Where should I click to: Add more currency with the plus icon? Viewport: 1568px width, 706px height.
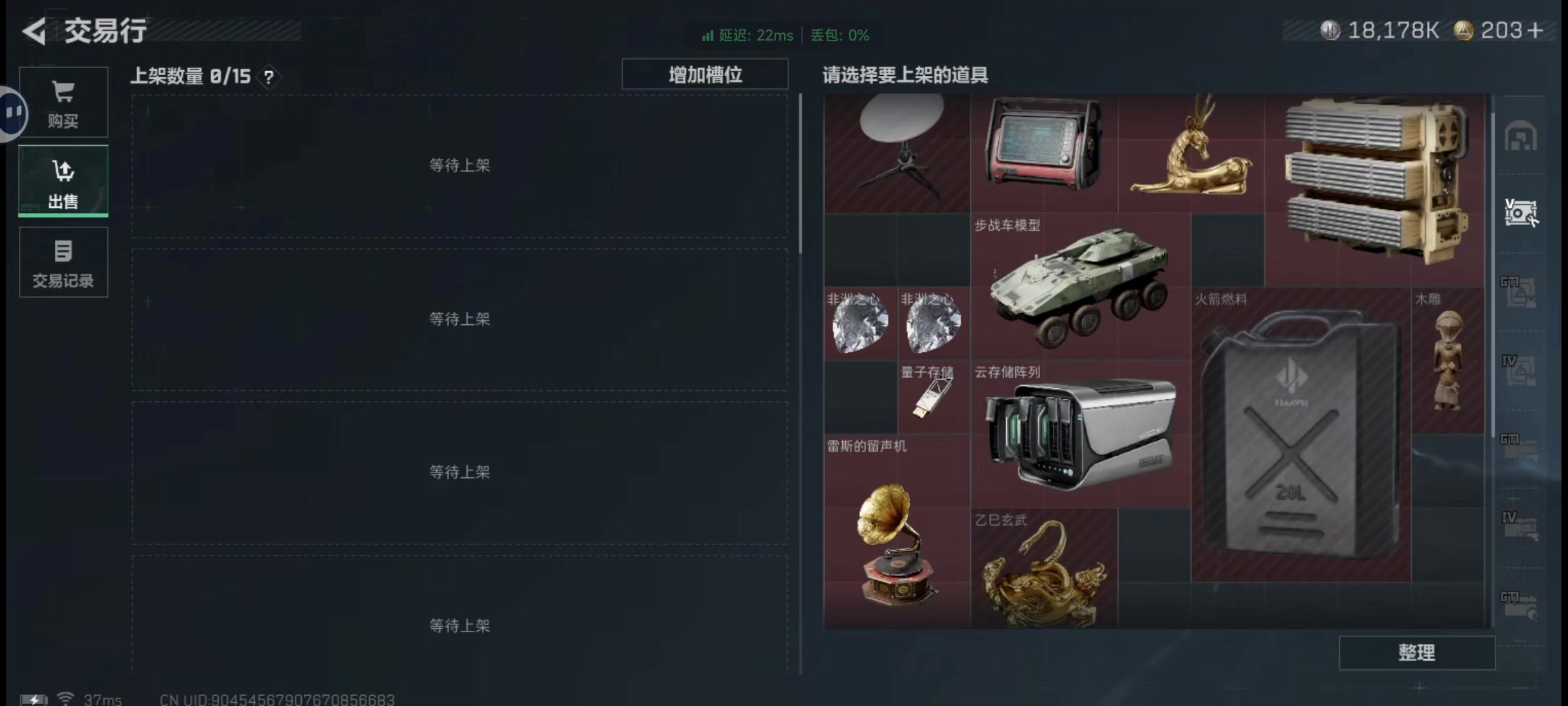click(1536, 31)
